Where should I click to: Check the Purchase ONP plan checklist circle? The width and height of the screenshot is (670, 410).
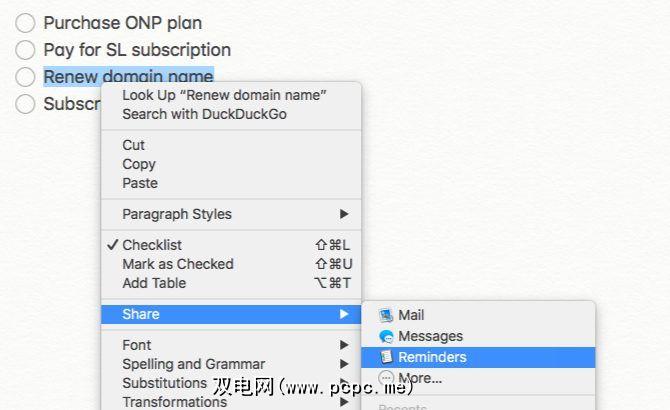25,23
